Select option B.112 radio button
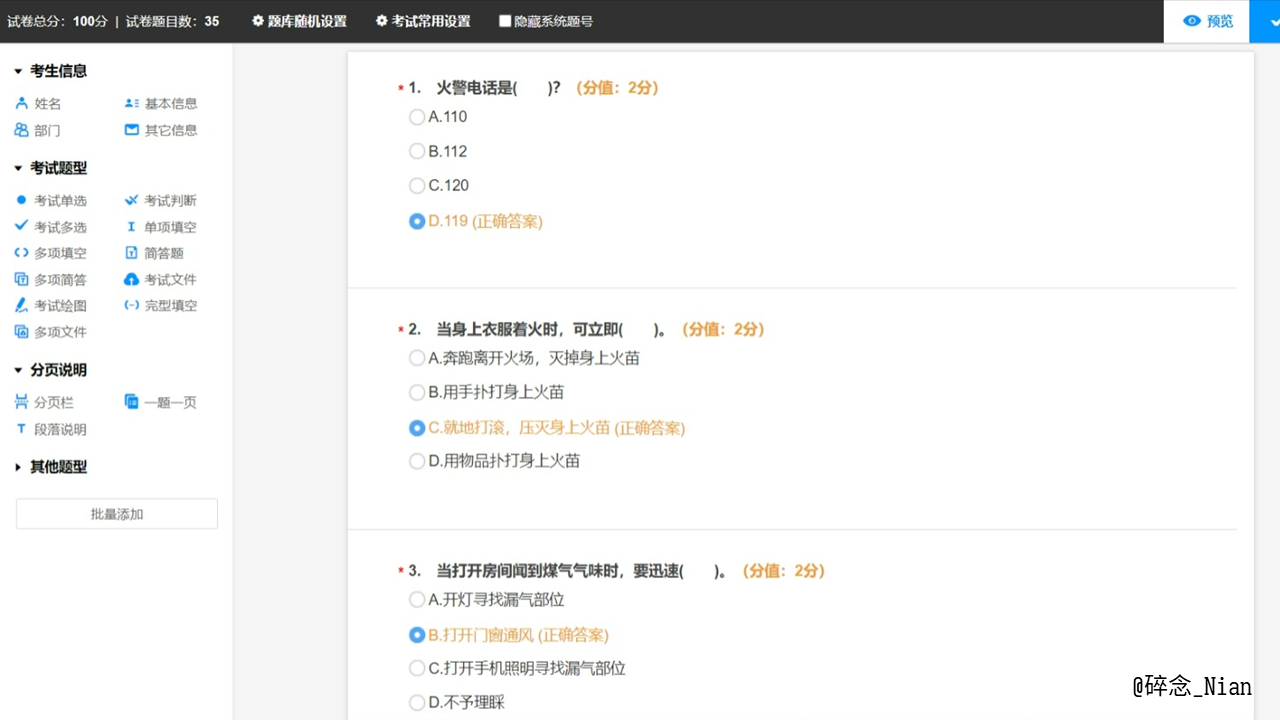The image size is (1280, 720). [x=417, y=151]
